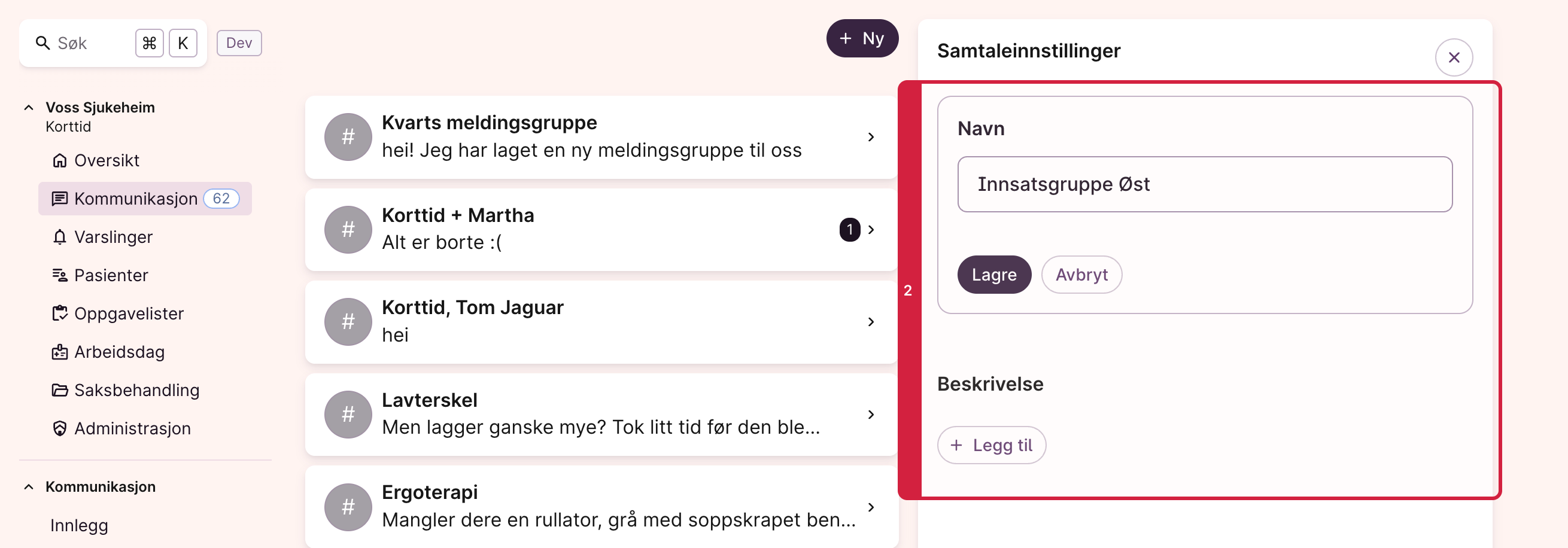Click hash avatar of Ergoterapi group
Screen dimensions: 1568x548
coord(348,507)
